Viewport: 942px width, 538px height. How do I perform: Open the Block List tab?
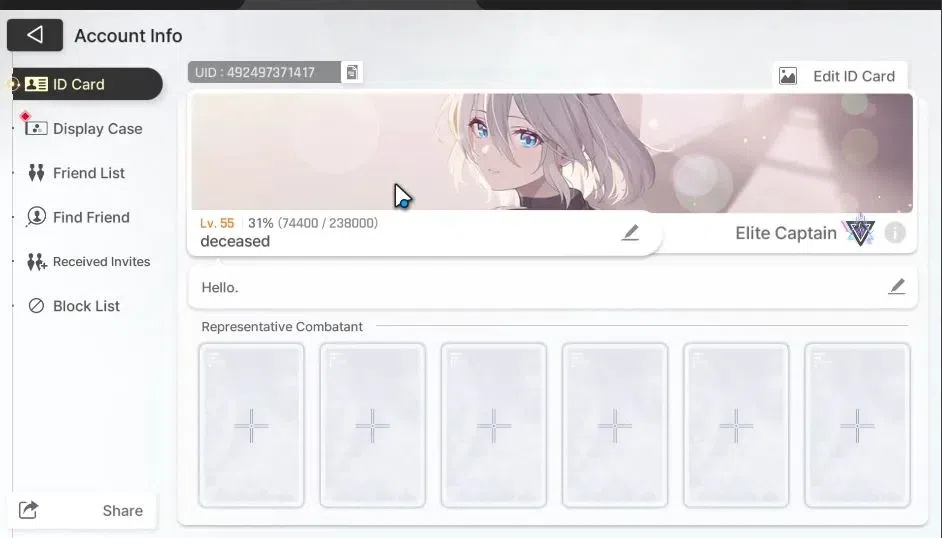click(74, 306)
